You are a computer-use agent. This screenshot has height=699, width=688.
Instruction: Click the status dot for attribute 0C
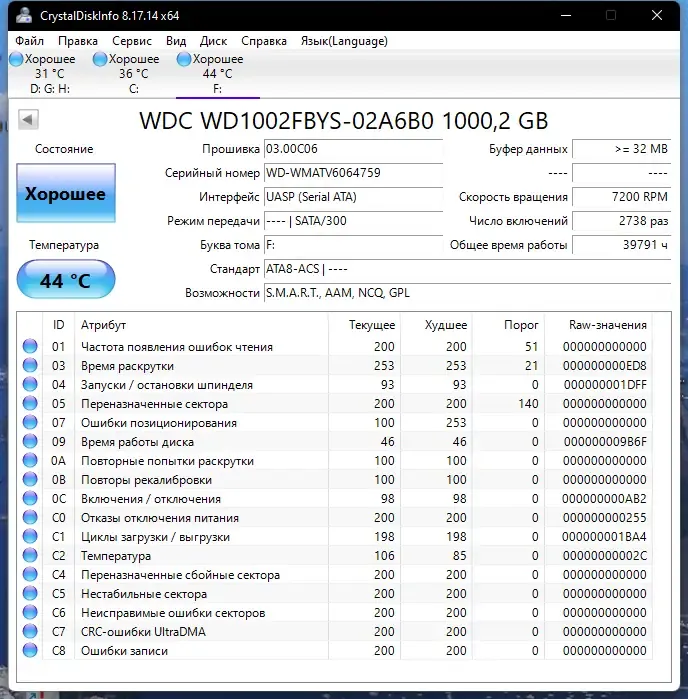pyautogui.click(x=30, y=498)
